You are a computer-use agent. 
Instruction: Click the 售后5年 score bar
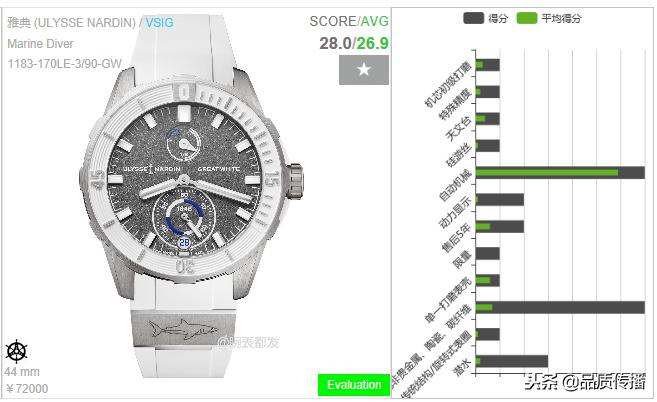point(500,227)
